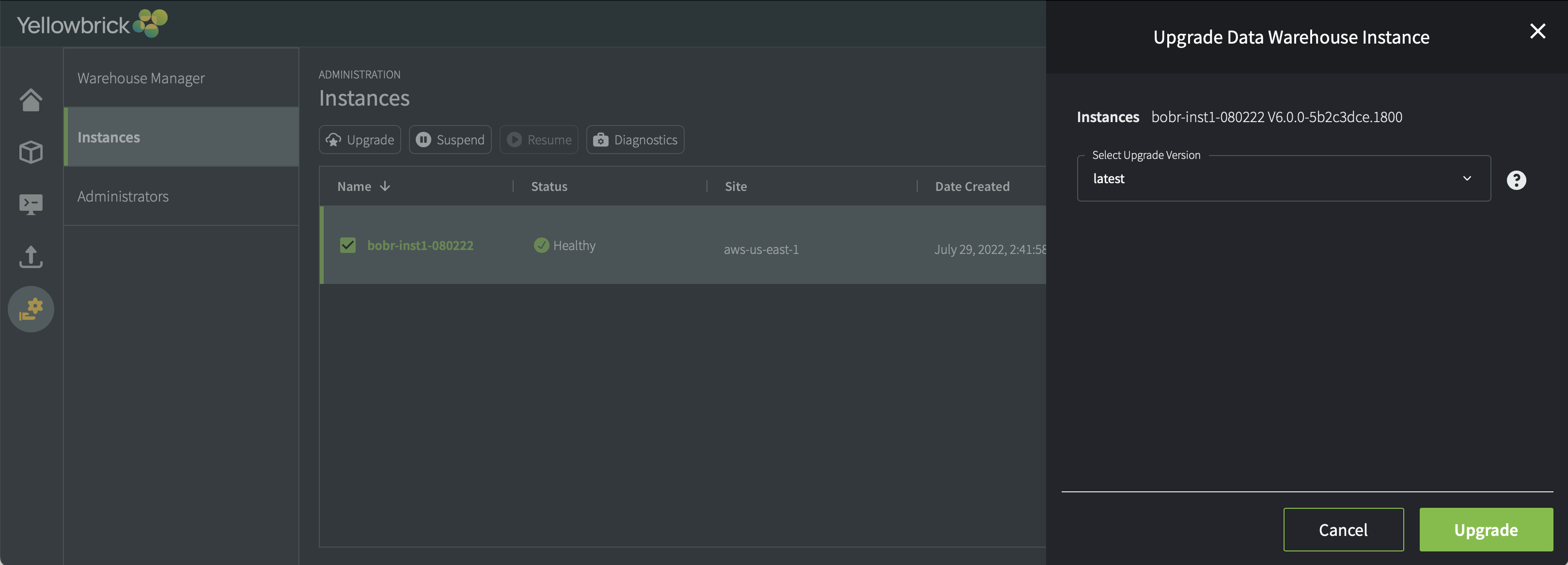Image resolution: width=1568 pixels, height=565 pixels.
Task: Click the Cancel button
Action: (1343, 530)
